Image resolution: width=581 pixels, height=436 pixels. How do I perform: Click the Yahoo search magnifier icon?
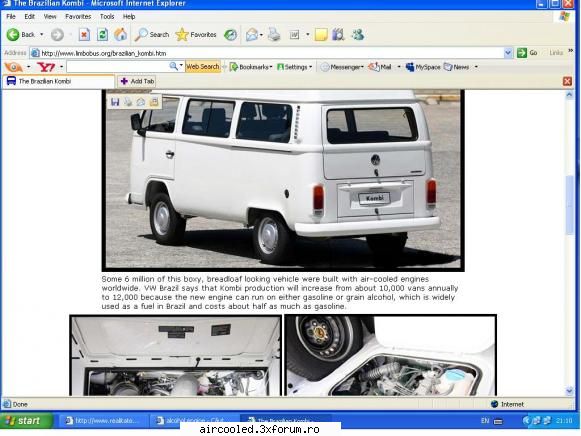[173, 67]
